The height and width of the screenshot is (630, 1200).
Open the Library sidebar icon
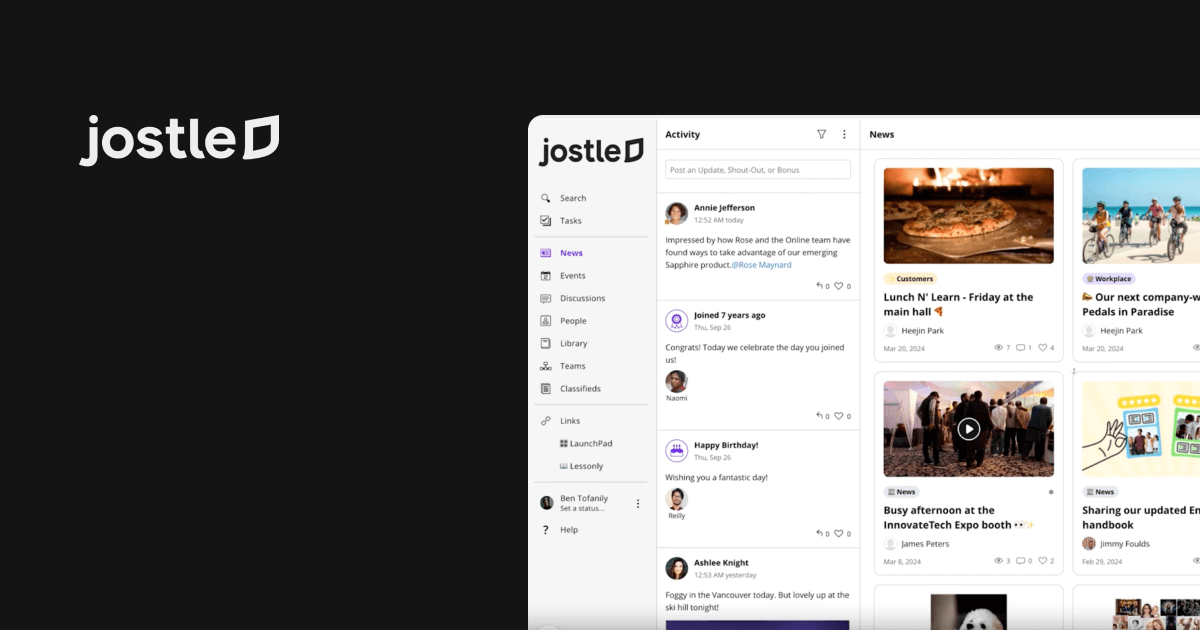[x=546, y=344]
